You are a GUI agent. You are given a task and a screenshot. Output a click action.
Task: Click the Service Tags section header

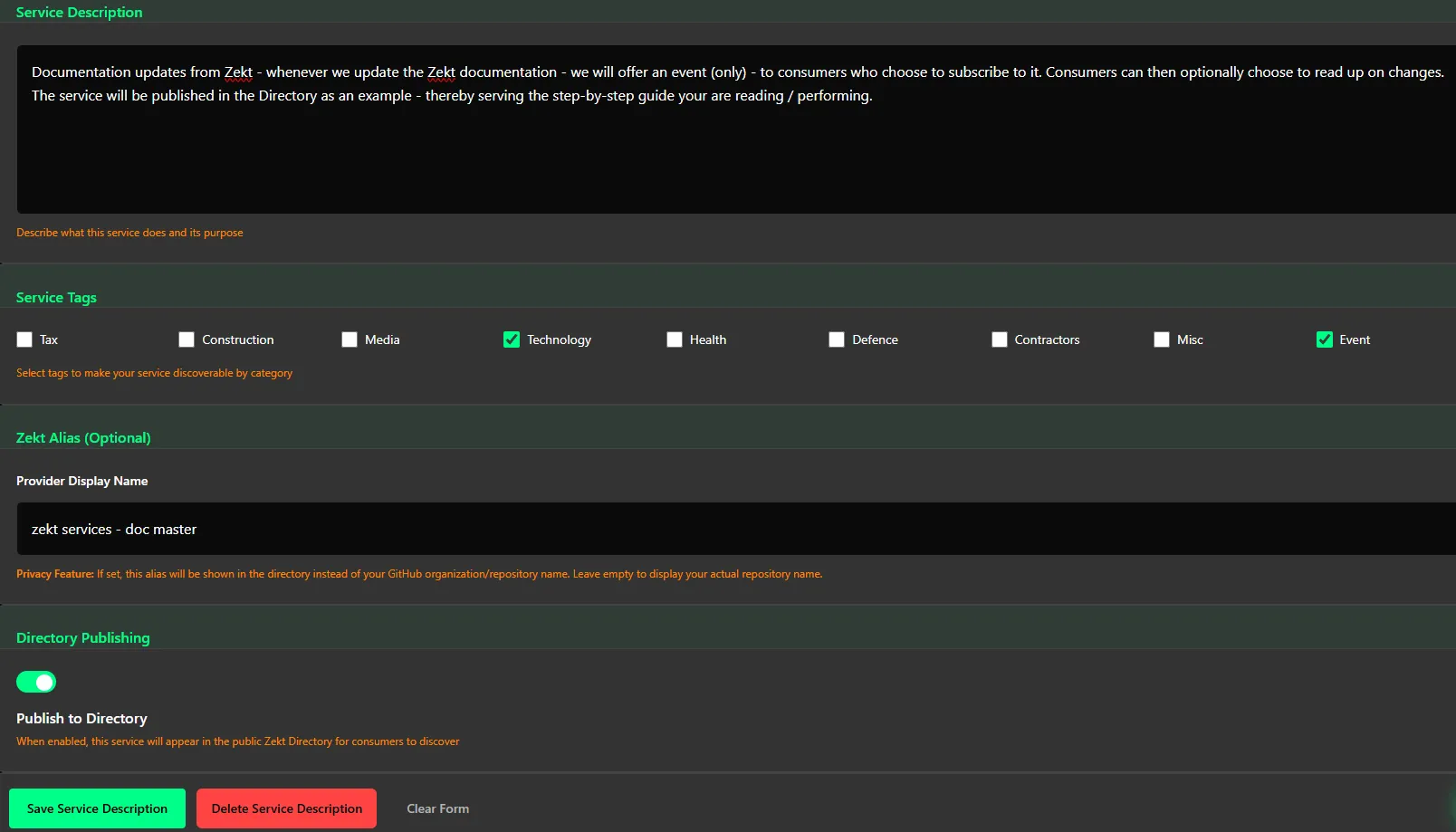click(56, 297)
